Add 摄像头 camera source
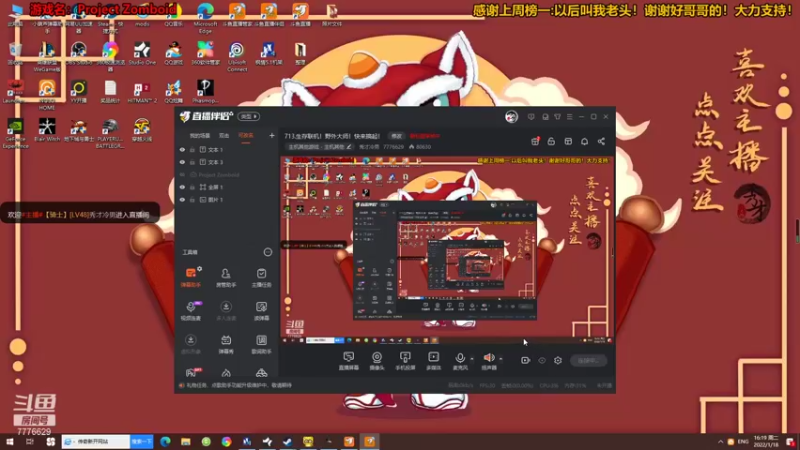The width and height of the screenshot is (800, 450). (377, 360)
